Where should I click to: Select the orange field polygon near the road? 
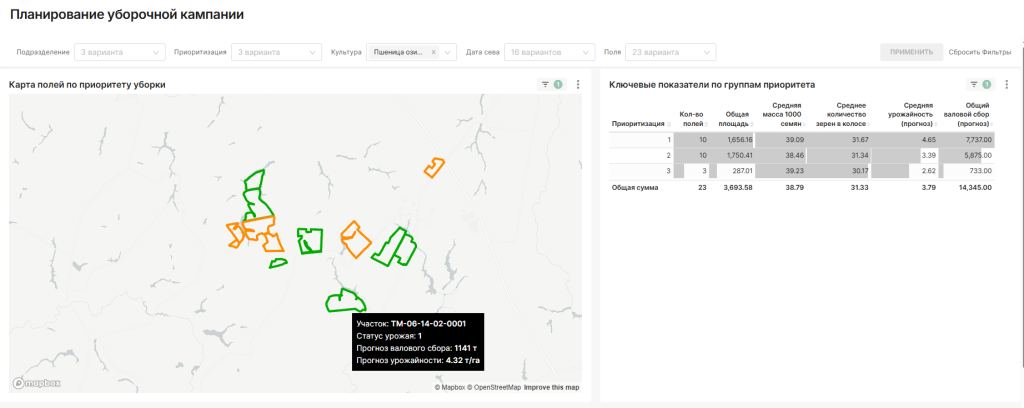click(x=434, y=167)
